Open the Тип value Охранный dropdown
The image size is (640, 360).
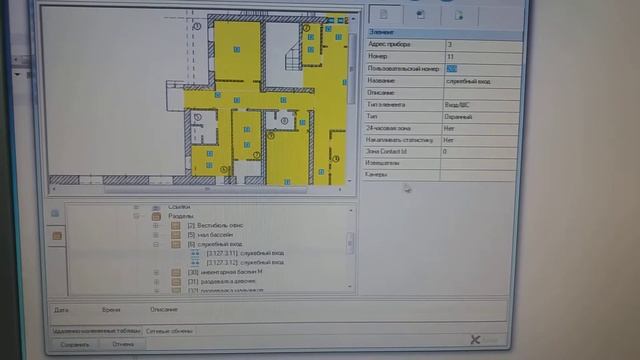(x=481, y=117)
